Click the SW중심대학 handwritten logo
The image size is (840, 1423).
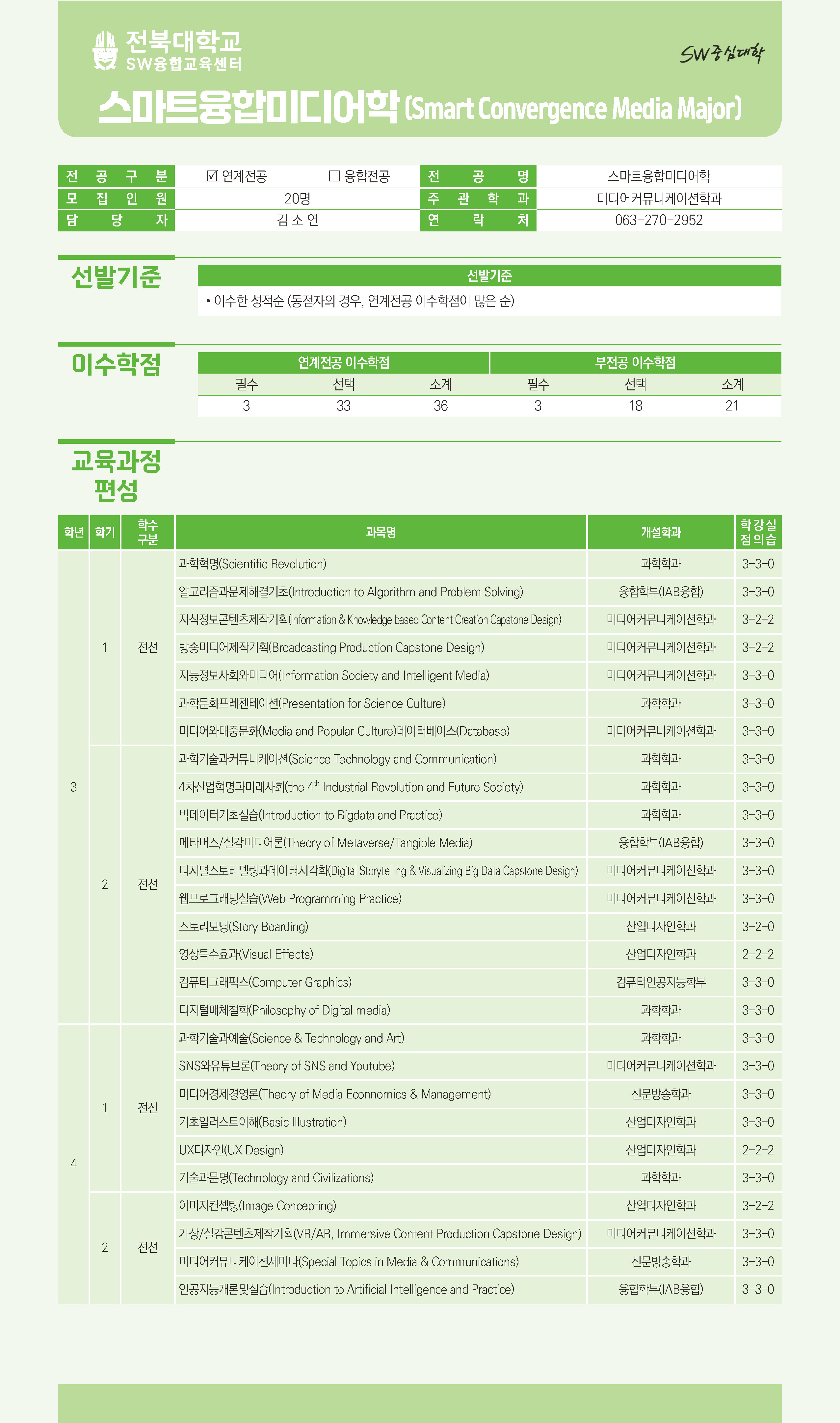pos(722,54)
